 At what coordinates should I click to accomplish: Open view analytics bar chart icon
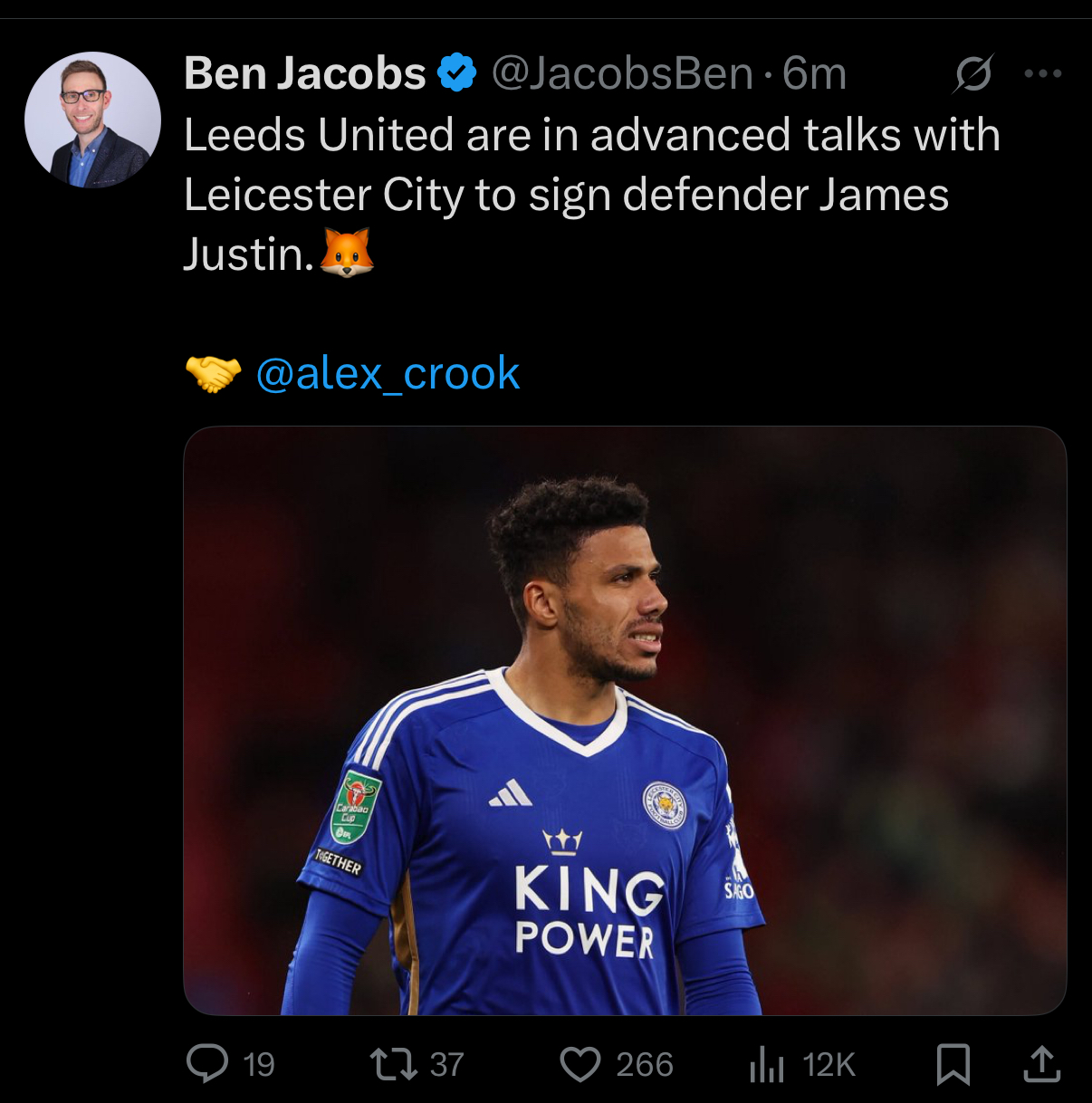pos(766,1064)
